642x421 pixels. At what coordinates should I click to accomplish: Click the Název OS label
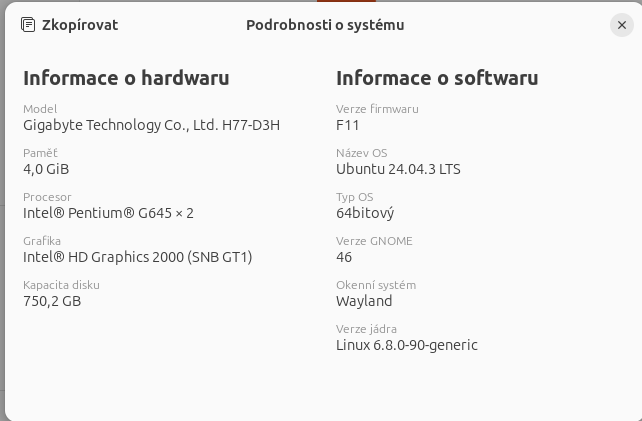tap(362, 153)
